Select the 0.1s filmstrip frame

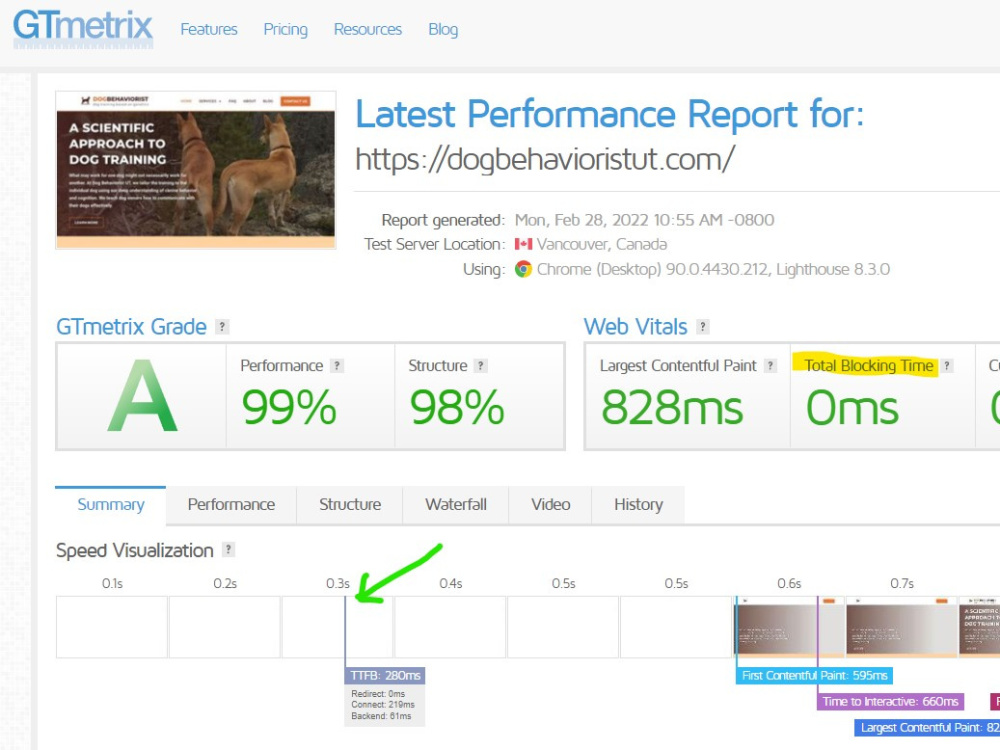pyautogui.click(x=112, y=627)
